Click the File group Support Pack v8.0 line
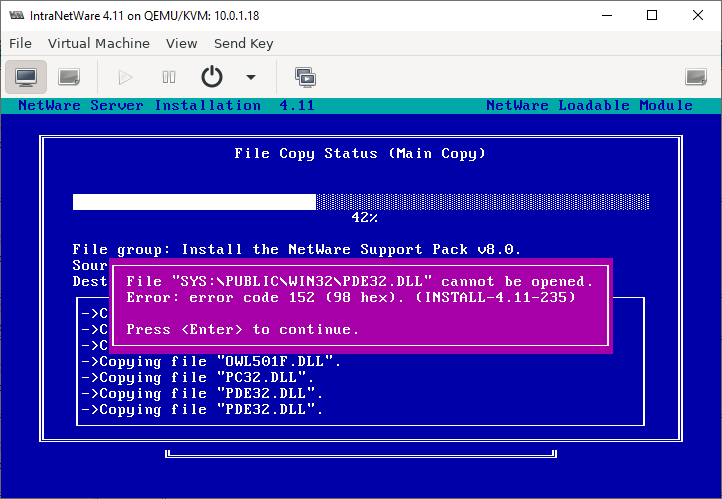Image resolution: width=722 pixels, height=499 pixels. tap(297, 250)
